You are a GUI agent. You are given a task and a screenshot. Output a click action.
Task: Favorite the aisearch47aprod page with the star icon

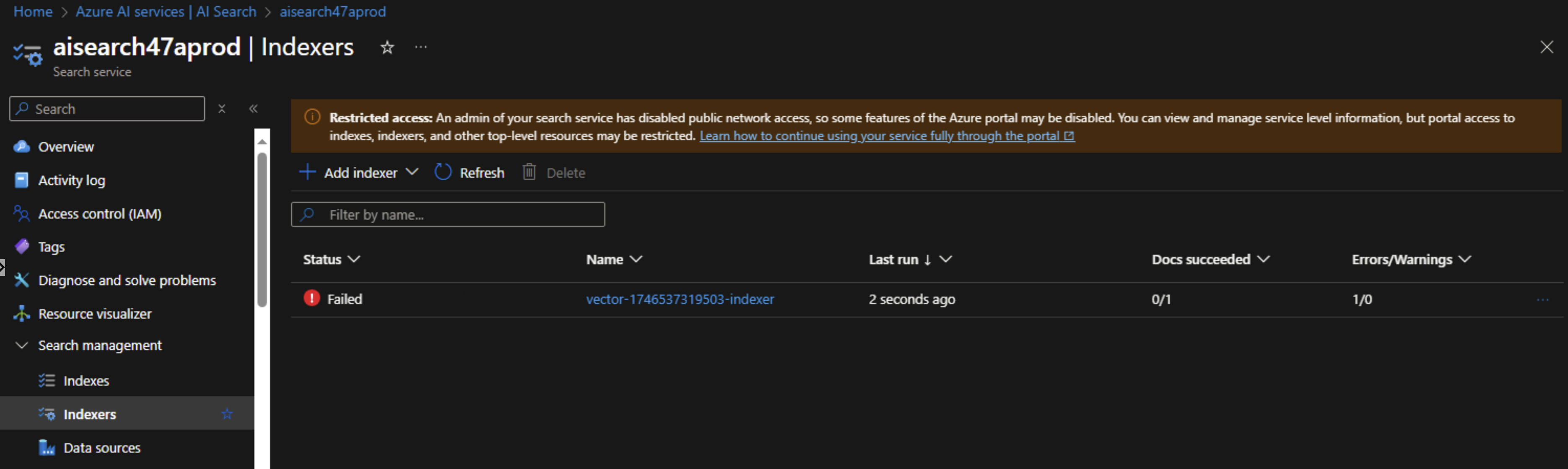[x=387, y=47]
